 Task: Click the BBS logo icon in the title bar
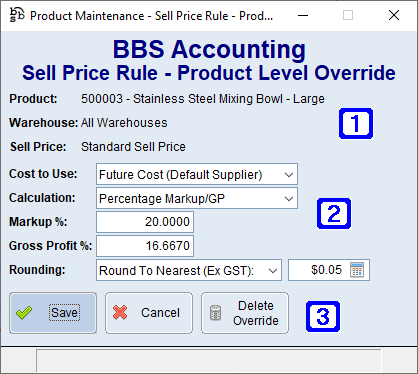coord(17,15)
